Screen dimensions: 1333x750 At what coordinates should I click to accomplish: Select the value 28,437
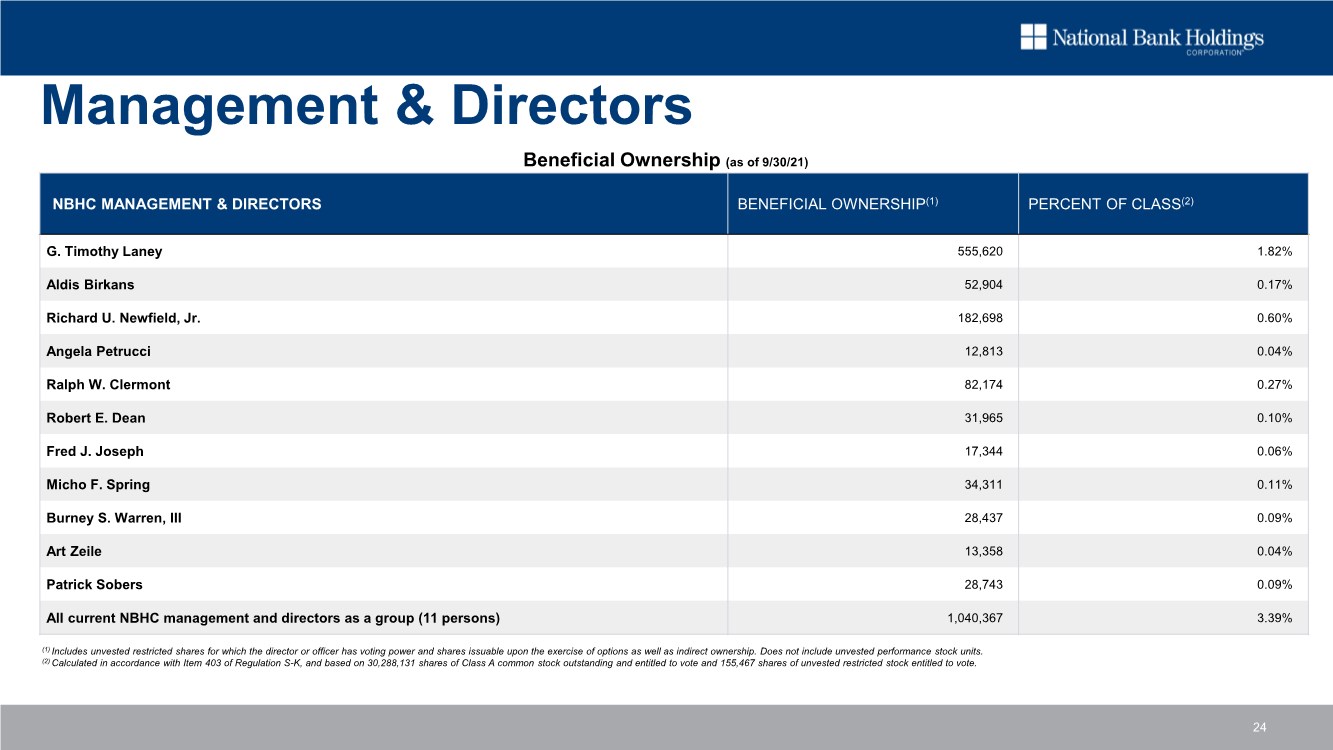(984, 518)
